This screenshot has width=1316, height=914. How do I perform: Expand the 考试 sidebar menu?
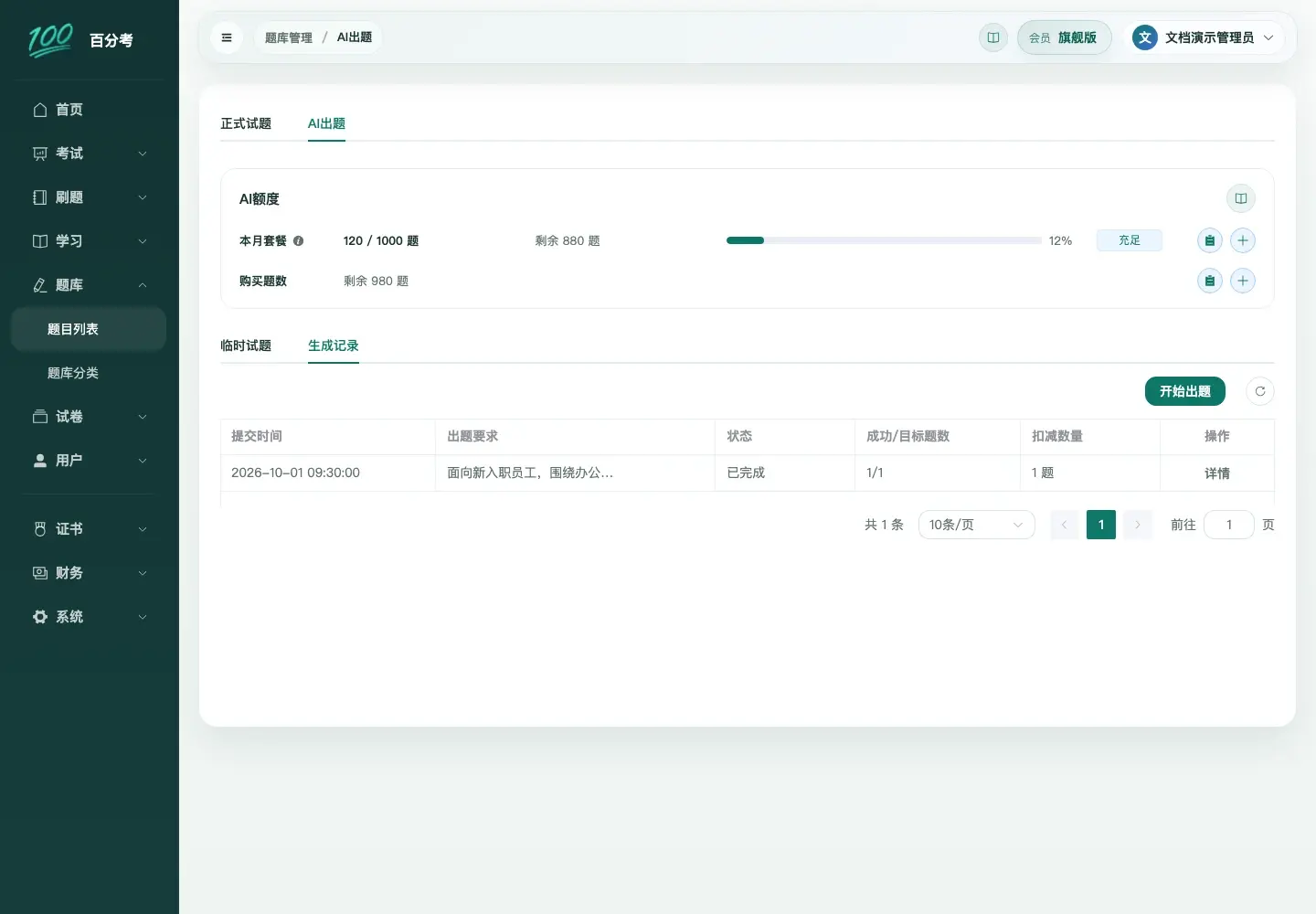[x=89, y=154]
